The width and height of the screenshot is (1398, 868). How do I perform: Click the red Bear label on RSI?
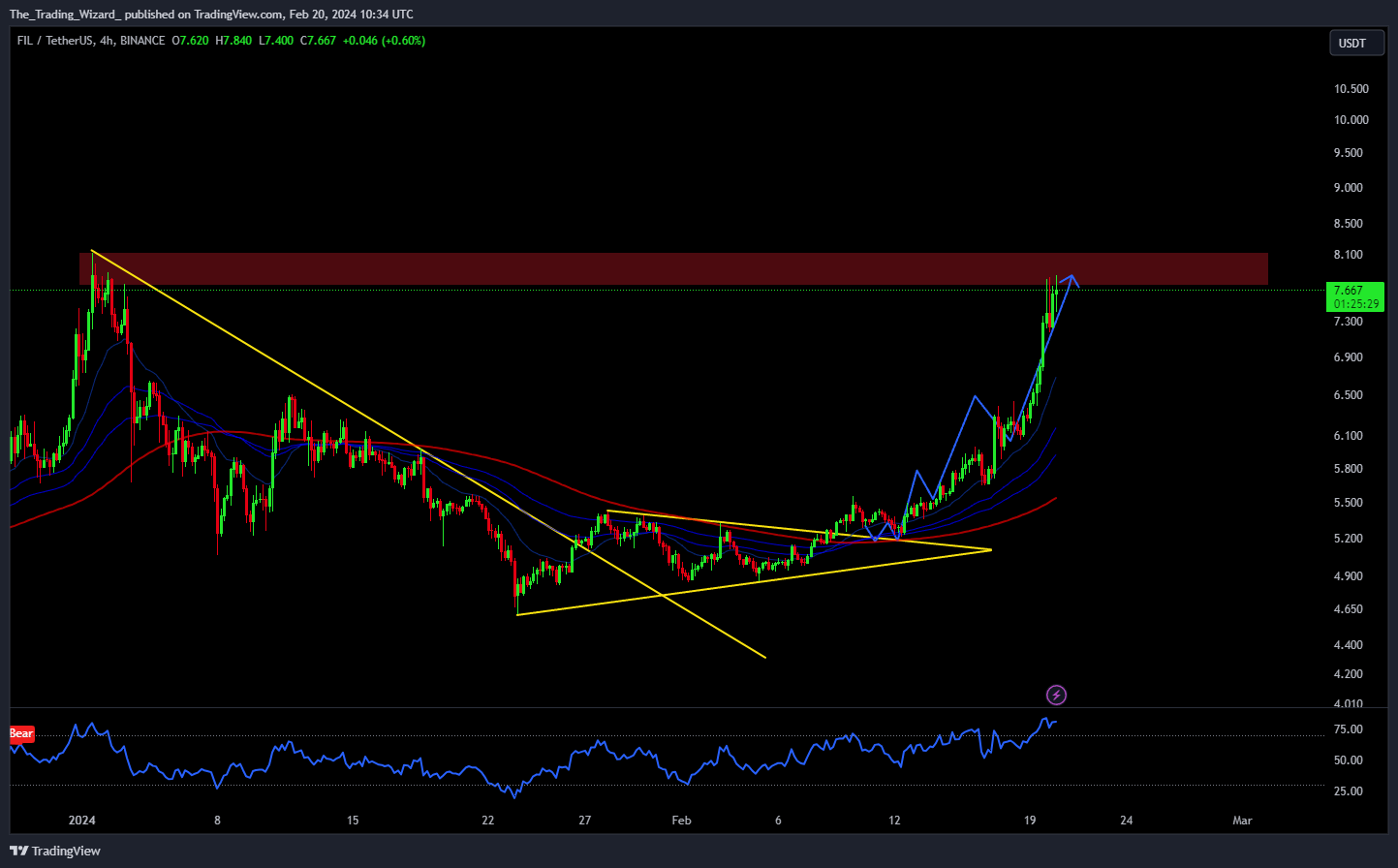click(x=21, y=733)
